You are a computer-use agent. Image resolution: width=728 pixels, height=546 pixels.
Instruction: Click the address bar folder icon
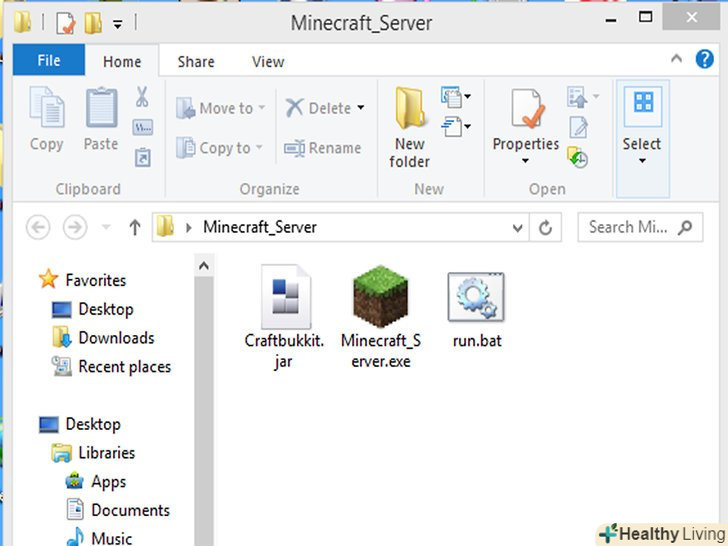(166, 227)
